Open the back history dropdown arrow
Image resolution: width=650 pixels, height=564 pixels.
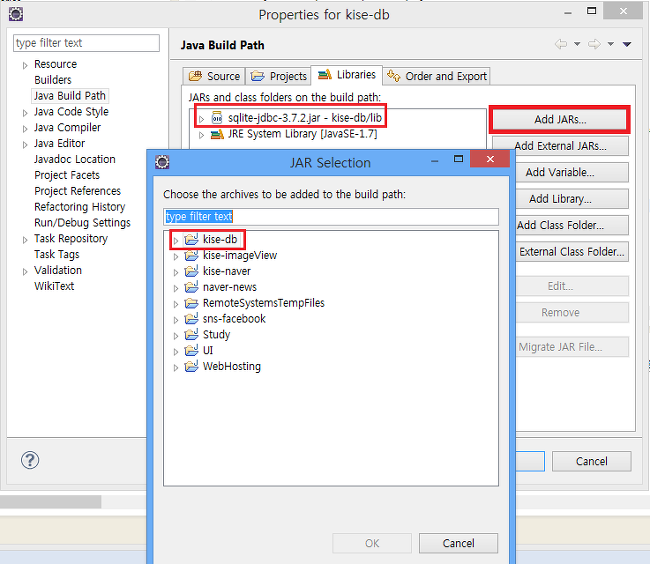pyautogui.click(x=577, y=44)
